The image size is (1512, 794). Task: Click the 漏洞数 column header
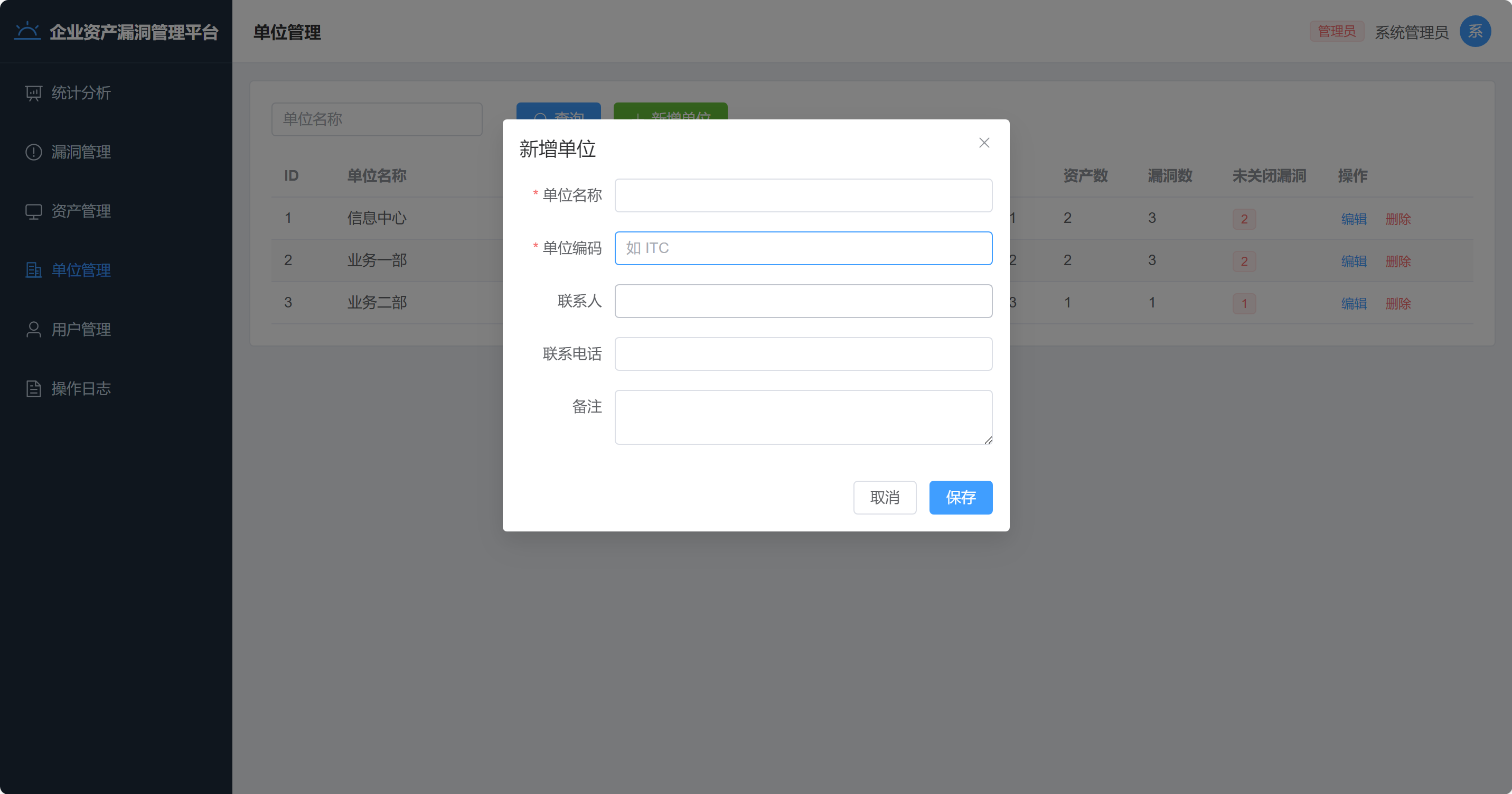(x=1170, y=175)
